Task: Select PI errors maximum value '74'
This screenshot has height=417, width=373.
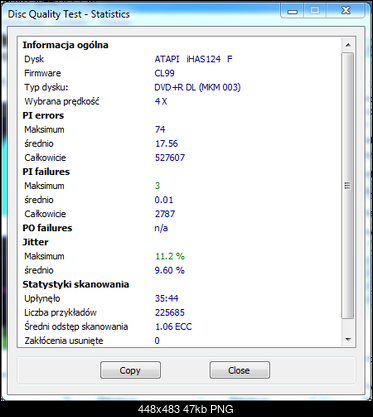Action: click(160, 129)
